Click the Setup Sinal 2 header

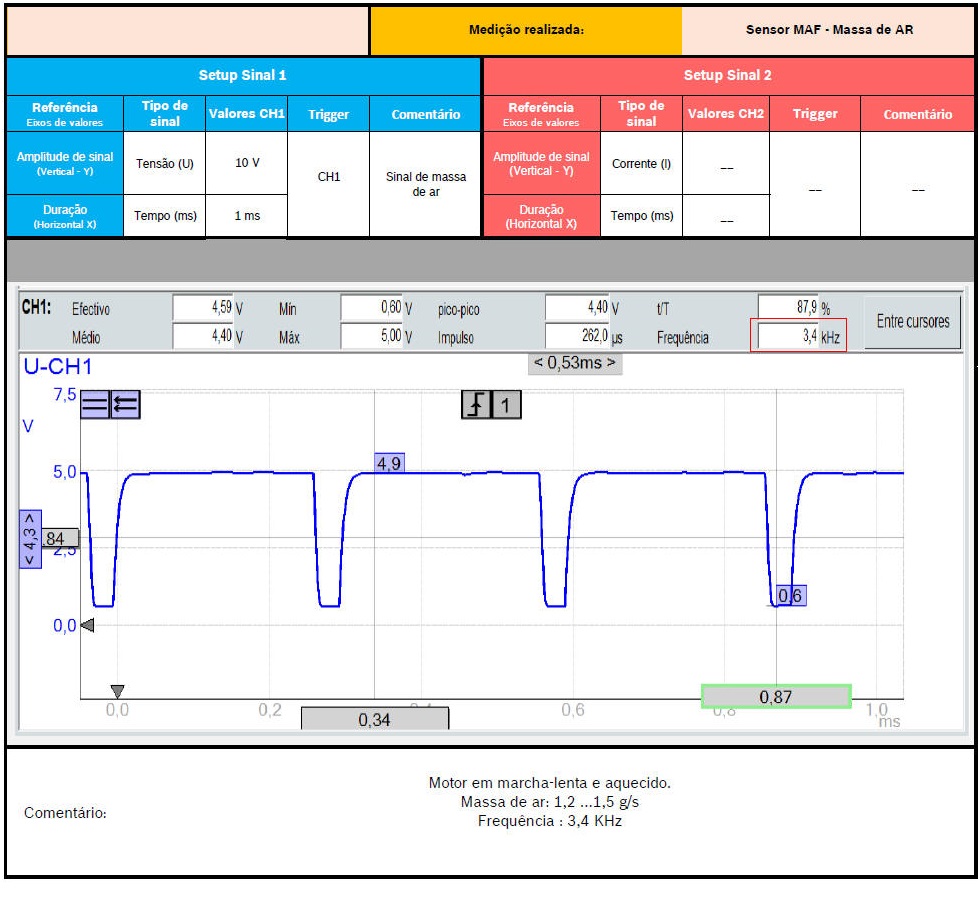click(728, 75)
